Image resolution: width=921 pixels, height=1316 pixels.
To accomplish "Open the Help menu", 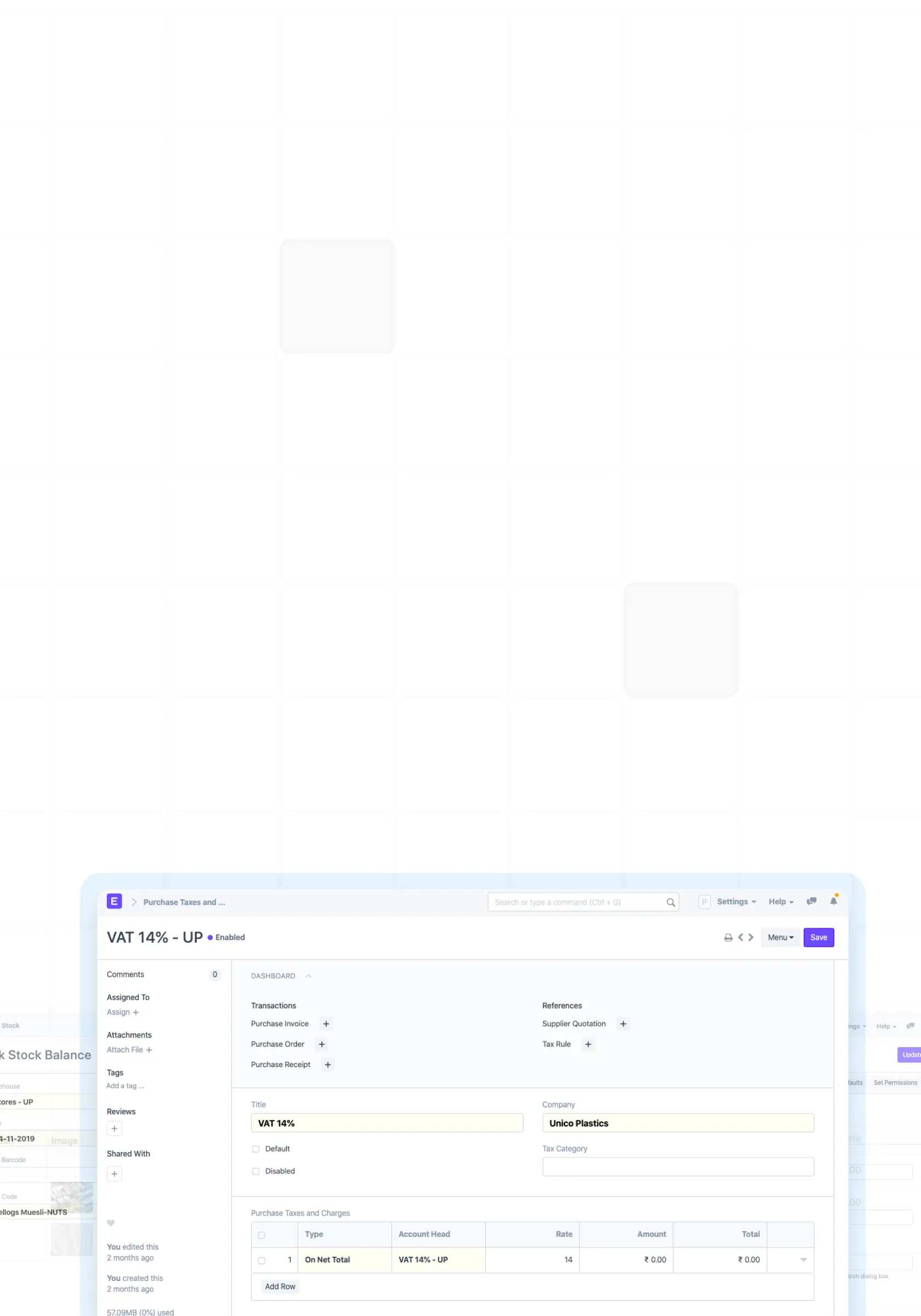I will (x=781, y=901).
